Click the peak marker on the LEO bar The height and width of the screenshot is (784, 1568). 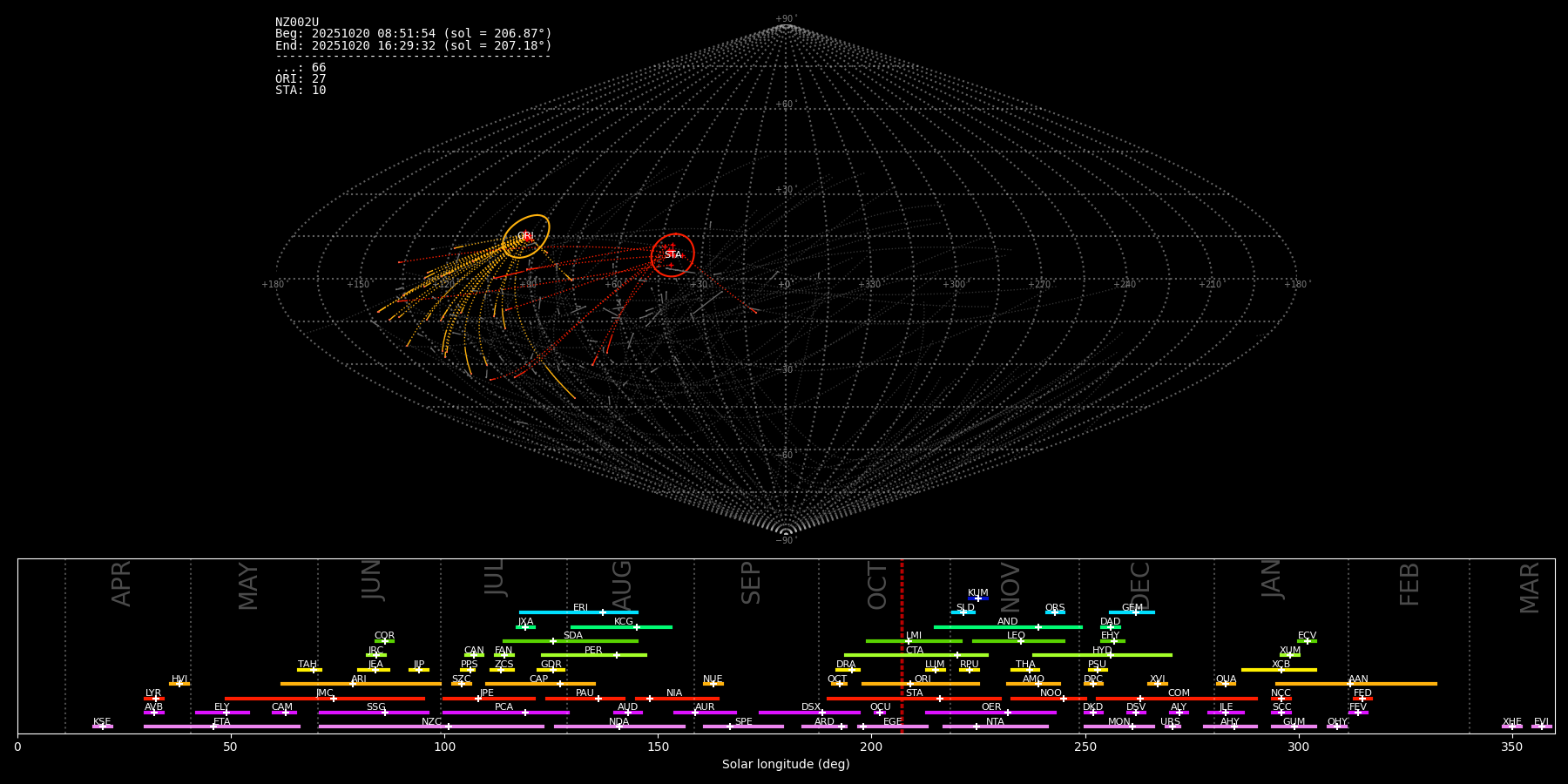click(x=1021, y=641)
